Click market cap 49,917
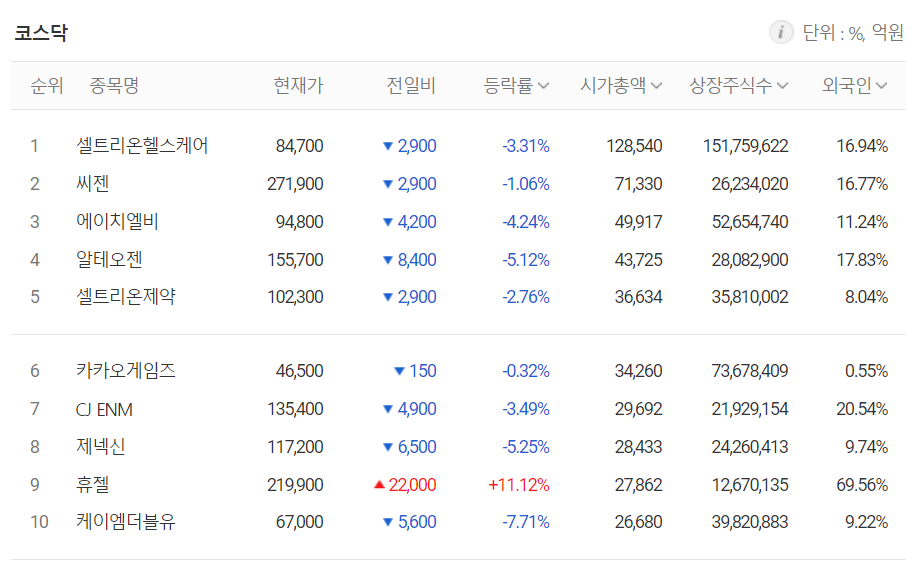Screen dimensions: 923x569 tap(639, 222)
